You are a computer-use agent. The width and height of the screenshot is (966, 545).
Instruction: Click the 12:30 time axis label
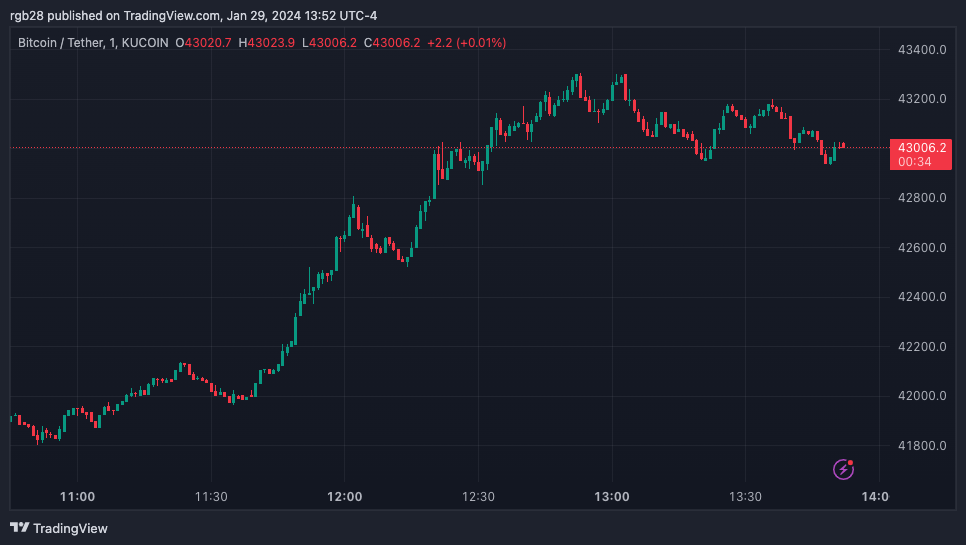tap(478, 496)
